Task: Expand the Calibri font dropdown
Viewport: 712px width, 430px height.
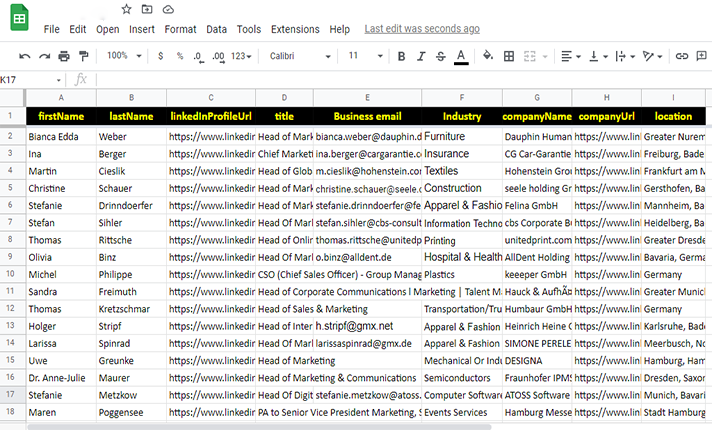Action: click(298, 56)
